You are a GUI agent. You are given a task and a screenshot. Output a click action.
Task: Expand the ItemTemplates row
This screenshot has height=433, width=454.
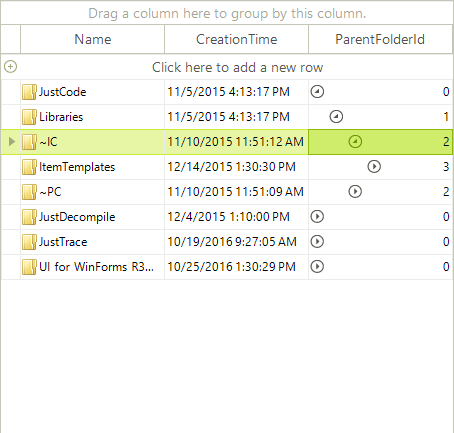point(374,167)
